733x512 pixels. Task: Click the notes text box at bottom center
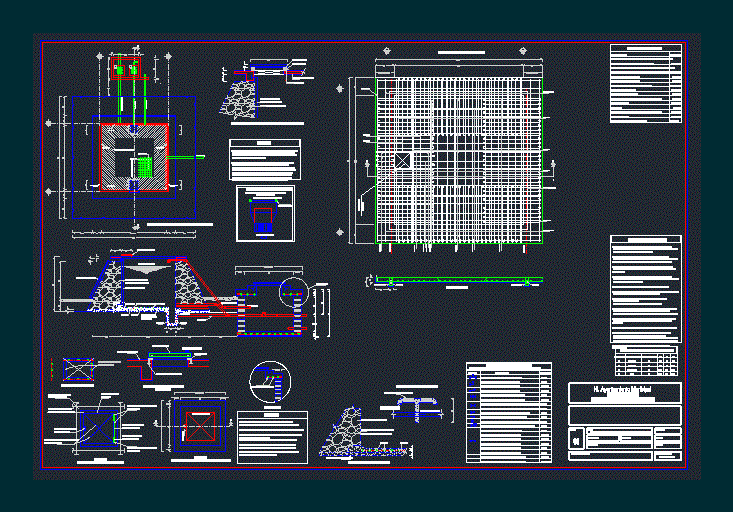272,436
